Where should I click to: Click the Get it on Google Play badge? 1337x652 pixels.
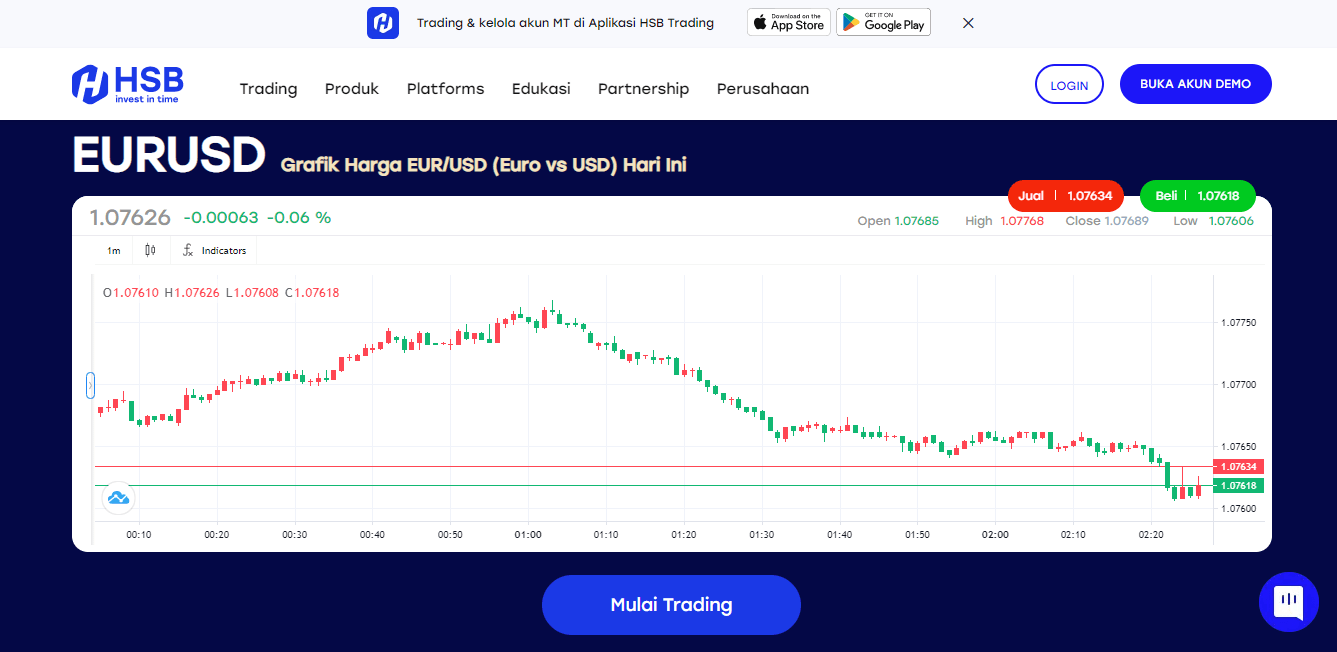pyautogui.click(x=883, y=21)
